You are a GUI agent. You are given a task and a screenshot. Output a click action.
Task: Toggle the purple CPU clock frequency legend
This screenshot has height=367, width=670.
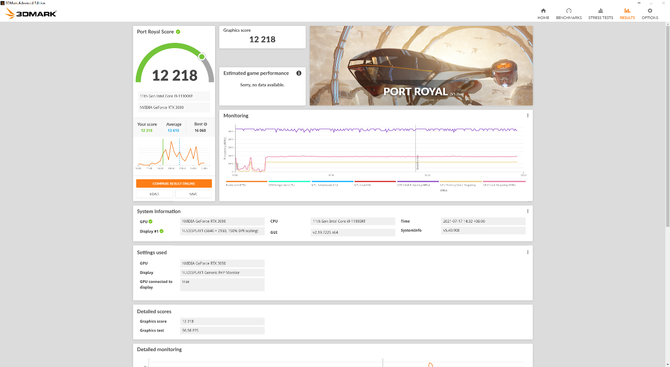tap(418, 183)
